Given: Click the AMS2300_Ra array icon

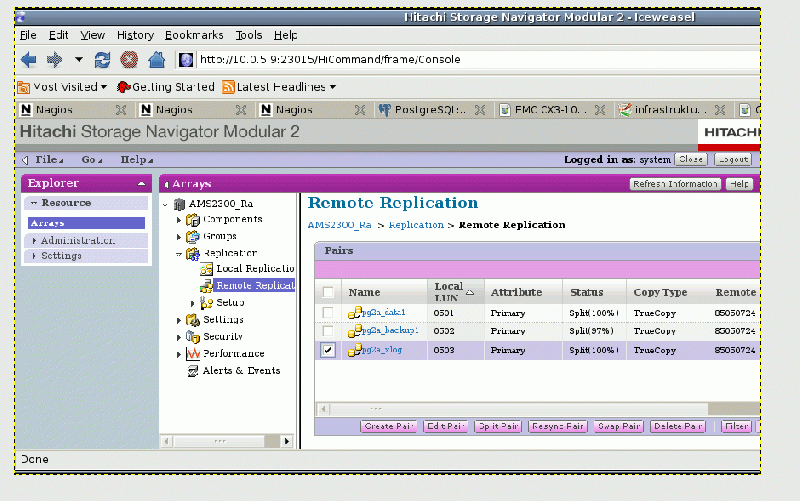Looking at the screenshot, I should coord(179,204).
